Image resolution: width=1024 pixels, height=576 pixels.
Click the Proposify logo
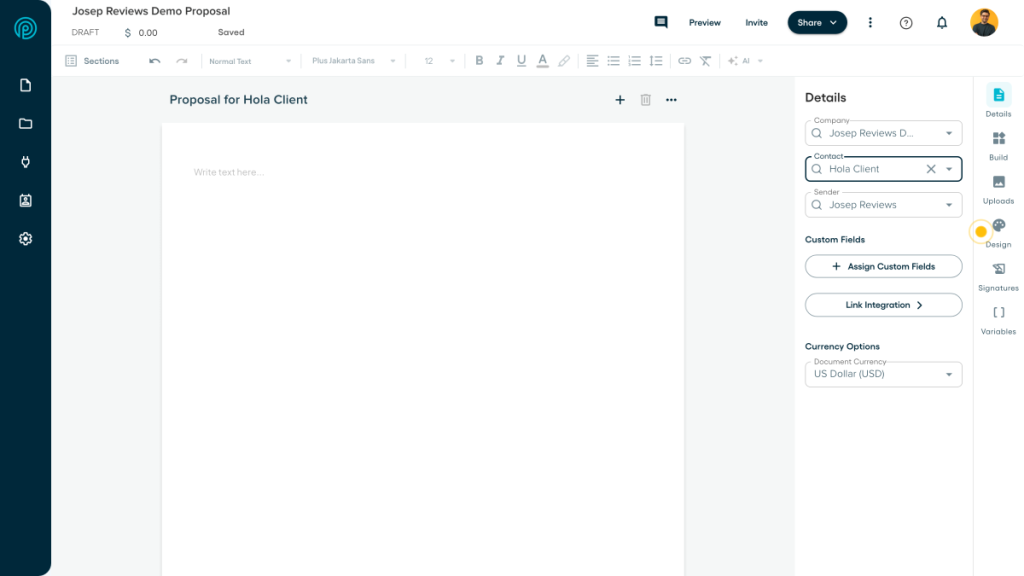coord(25,28)
